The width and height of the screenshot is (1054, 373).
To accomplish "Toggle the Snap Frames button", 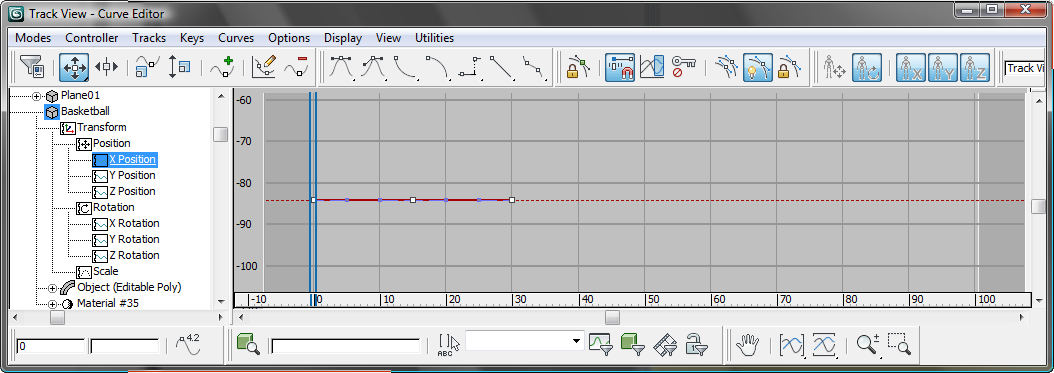I will coord(620,67).
